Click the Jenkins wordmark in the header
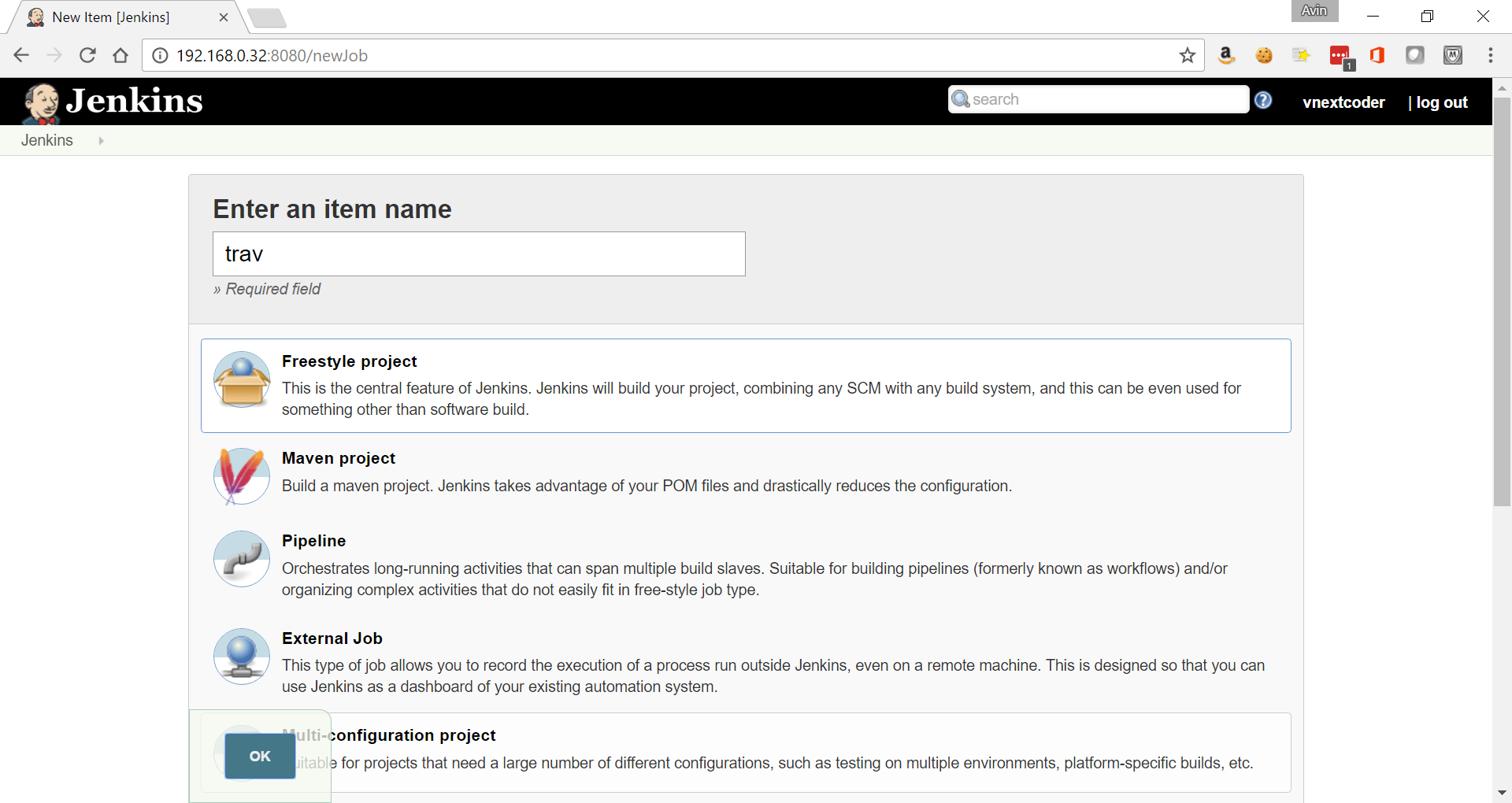1512x803 pixels. (x=134, y=101)
